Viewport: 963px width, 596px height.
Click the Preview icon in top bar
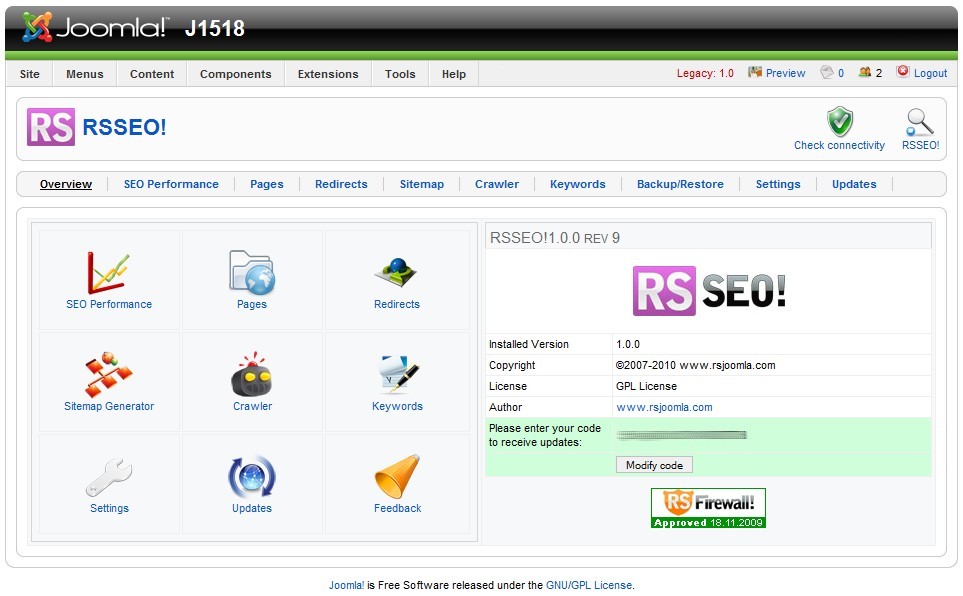[755, 73]
